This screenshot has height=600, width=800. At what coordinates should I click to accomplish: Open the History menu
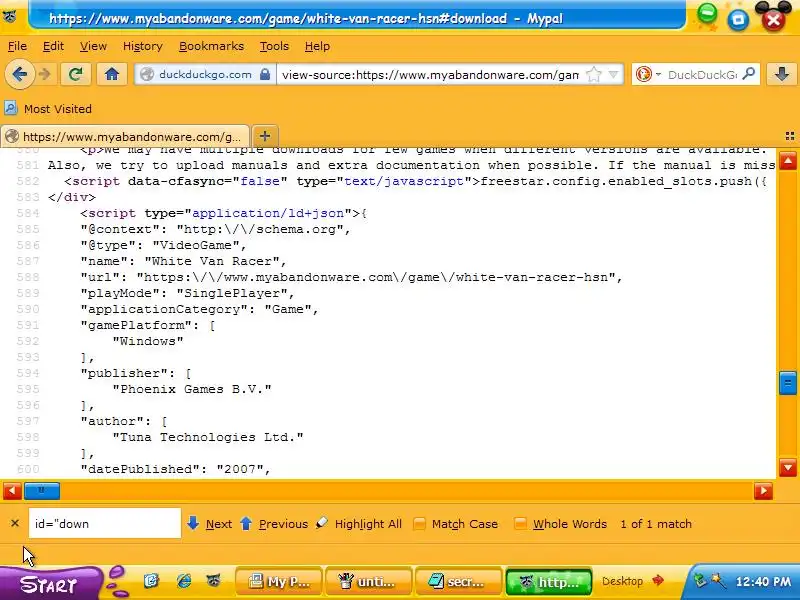point(142,46)
